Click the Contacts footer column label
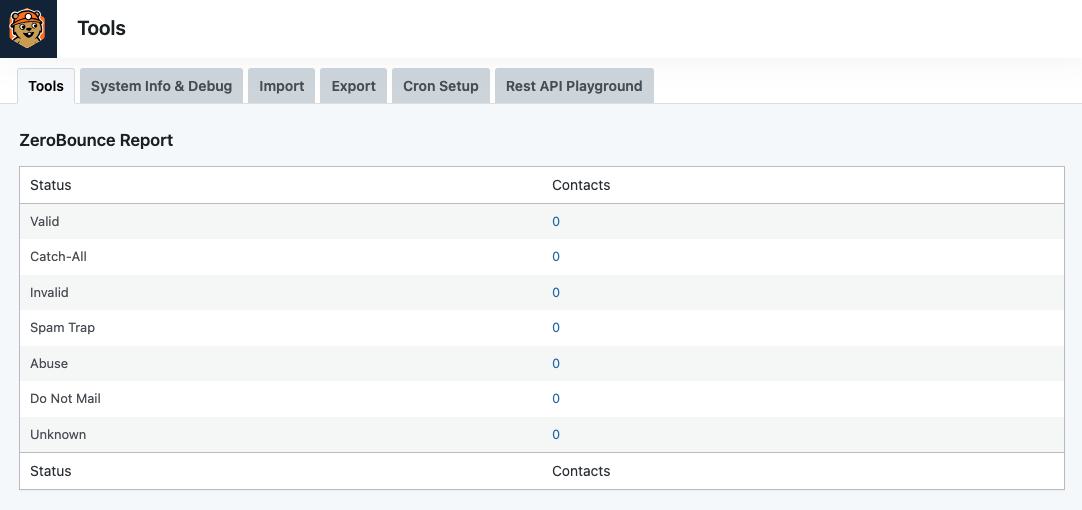This screenshot has height=510, width=1082. 581,471
